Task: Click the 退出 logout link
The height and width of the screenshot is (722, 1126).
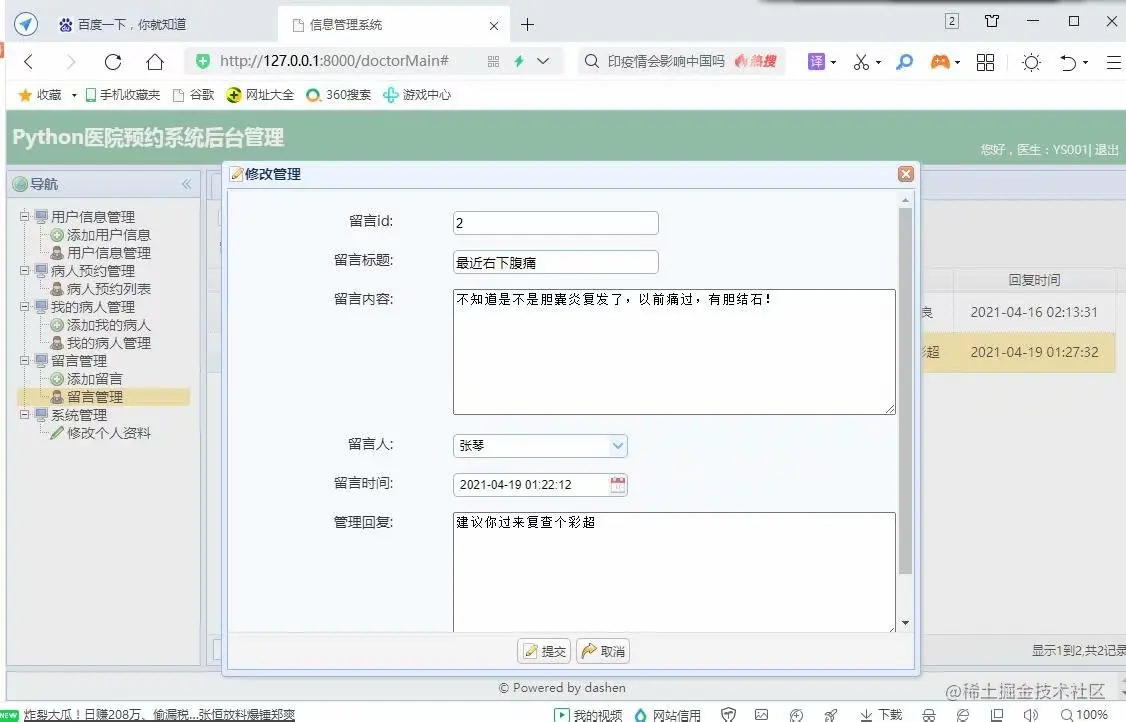Action: tap(1107, 149)
